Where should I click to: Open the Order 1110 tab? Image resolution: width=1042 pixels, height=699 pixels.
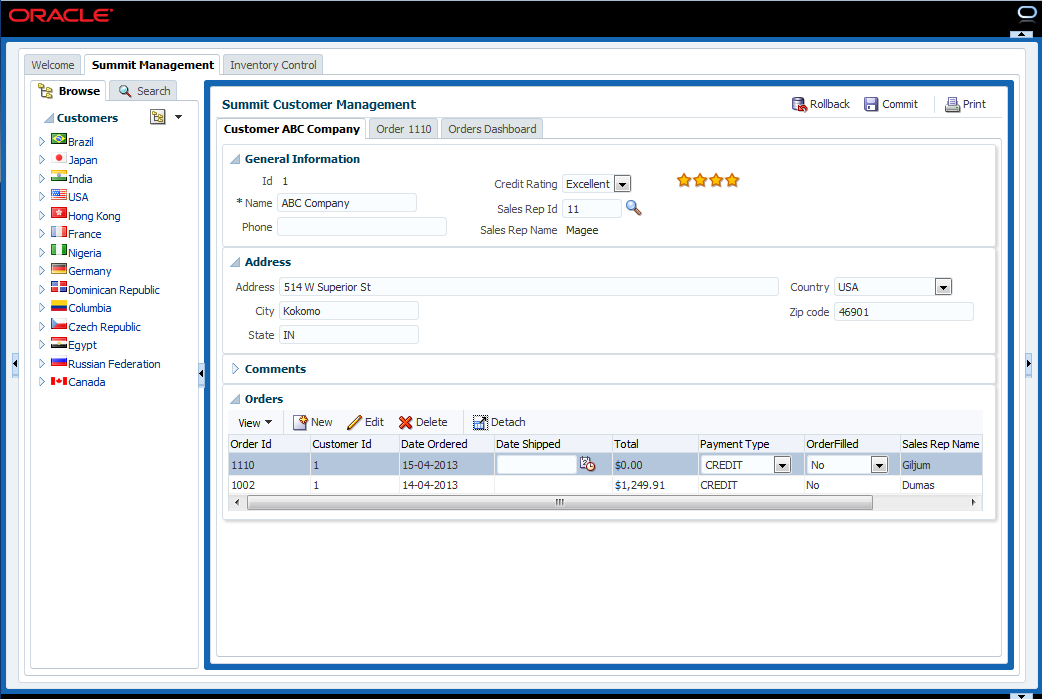pyautogui.click(x=403, y=129)
